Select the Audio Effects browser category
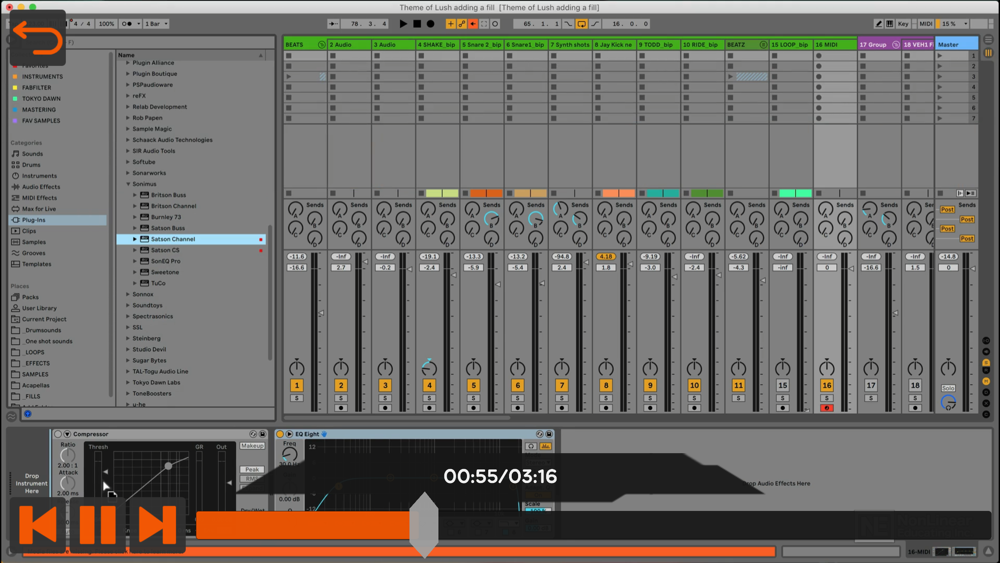This screenshot has height=563, width=1000. click(41, 187)
